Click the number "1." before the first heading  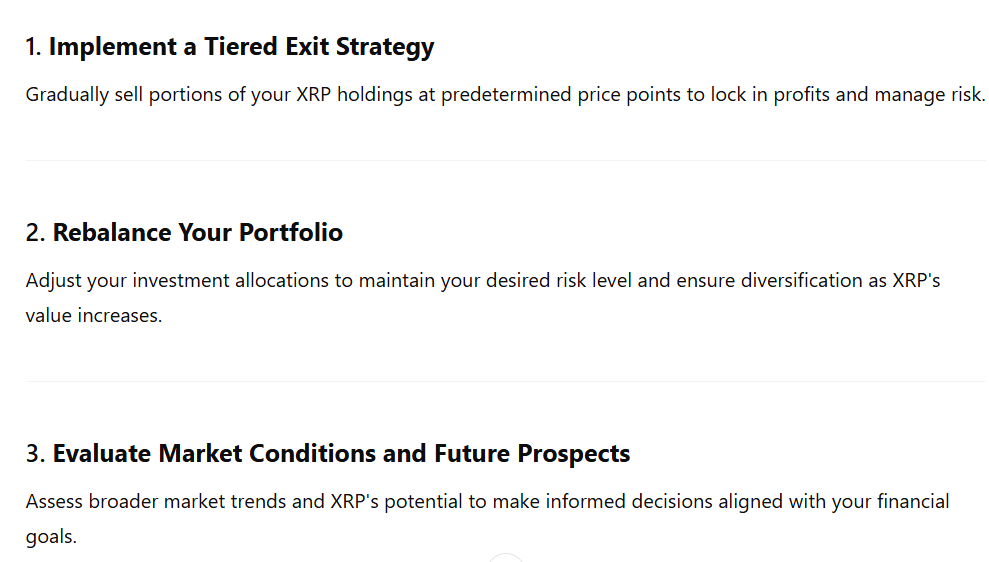click(x=35, y=46)
